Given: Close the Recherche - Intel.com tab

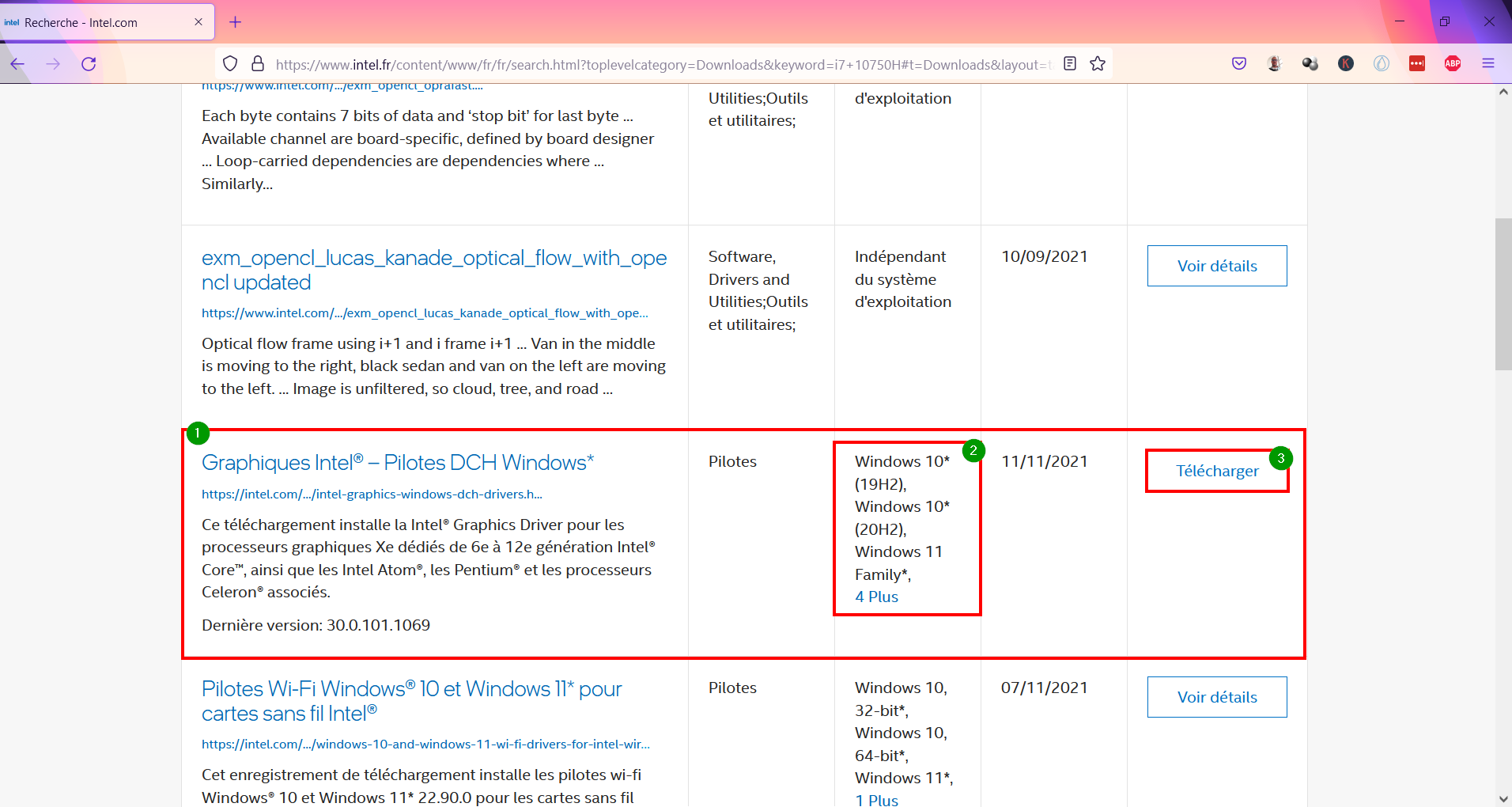Looking at the screenshot, I should pyautogui.click(x=198, y=22).
